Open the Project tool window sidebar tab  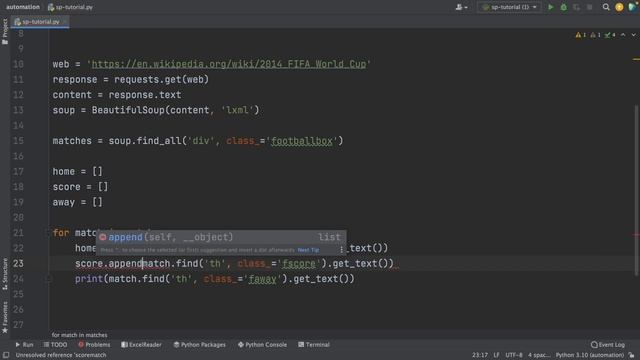[5, 31]
